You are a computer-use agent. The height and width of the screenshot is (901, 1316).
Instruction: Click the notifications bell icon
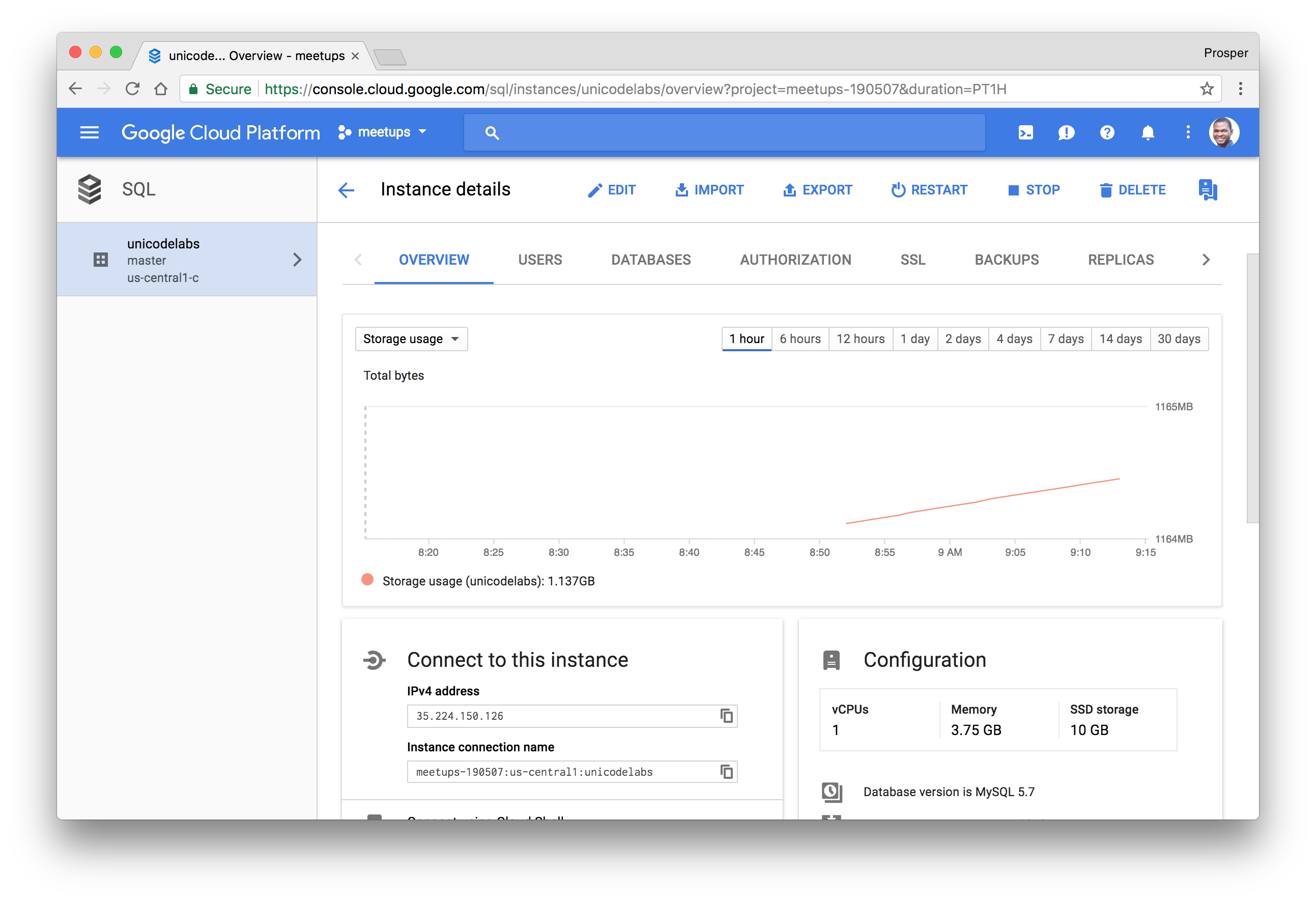pos(1147,132)
